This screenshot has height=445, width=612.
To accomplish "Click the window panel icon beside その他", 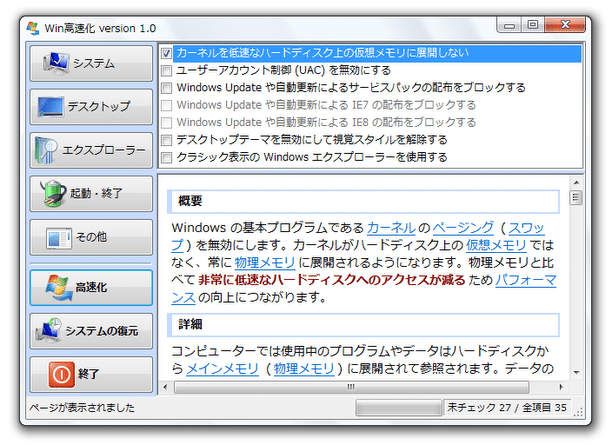I will pyautogui.click(x=59, y=237).
